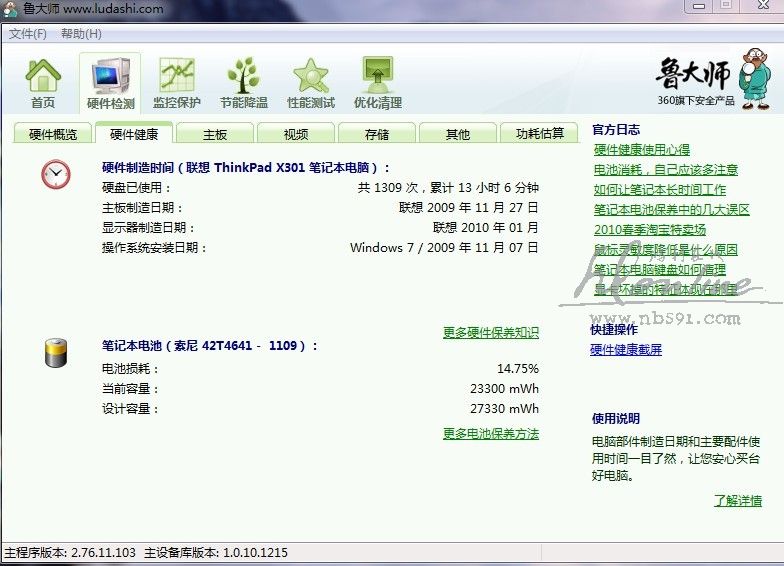Switch to the 功耗估算 tab

pos(540,134)
